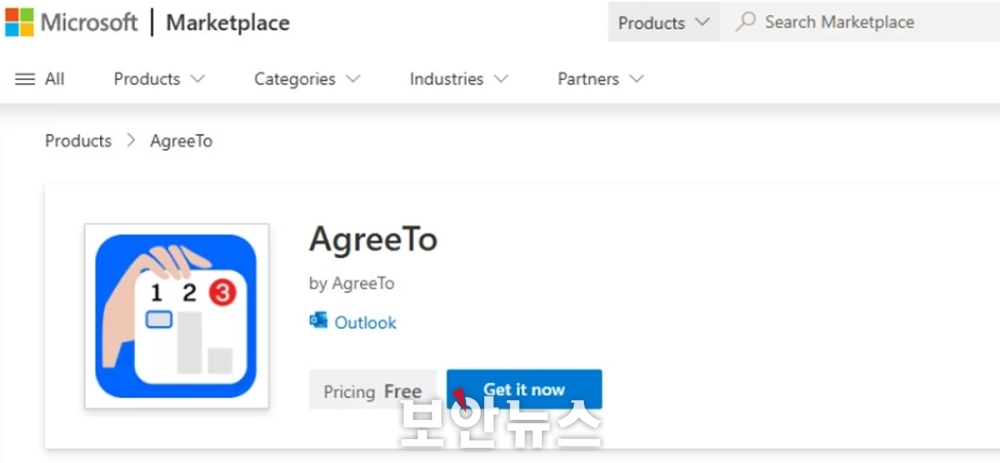Image resolution: width=1000 pixels, height=463 pixels.
Task: Expand the Products navigation menu
Action: (159, 79)
